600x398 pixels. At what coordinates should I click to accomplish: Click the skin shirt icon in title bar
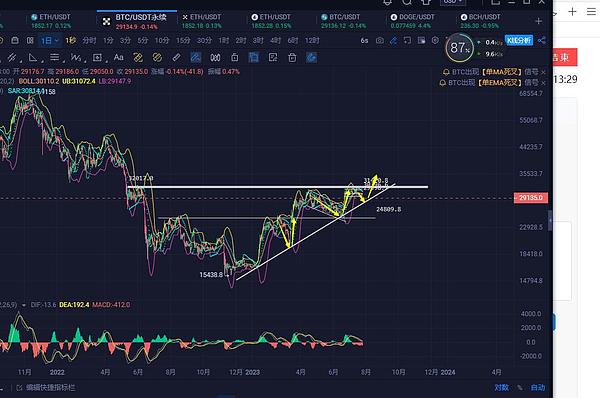(x=426, y=2)
